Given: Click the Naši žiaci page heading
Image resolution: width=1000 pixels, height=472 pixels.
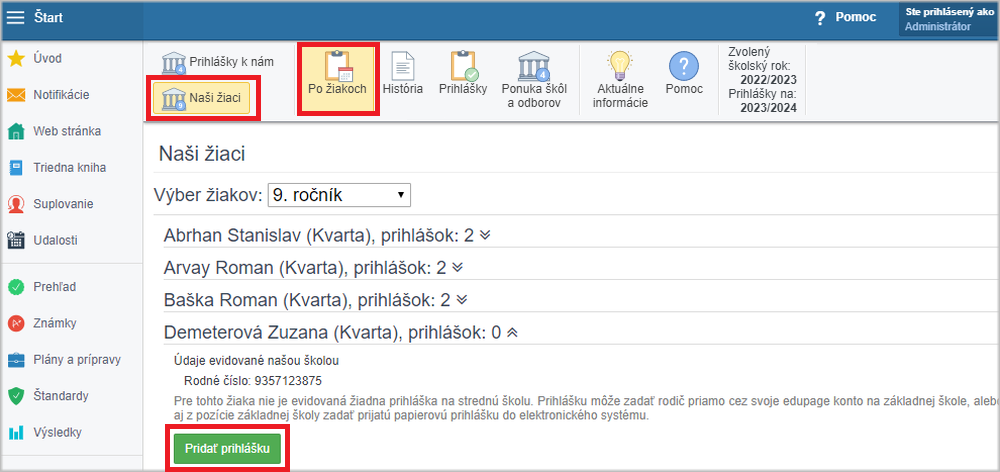Looking at the screenshot, I should (x=202, y=154).
